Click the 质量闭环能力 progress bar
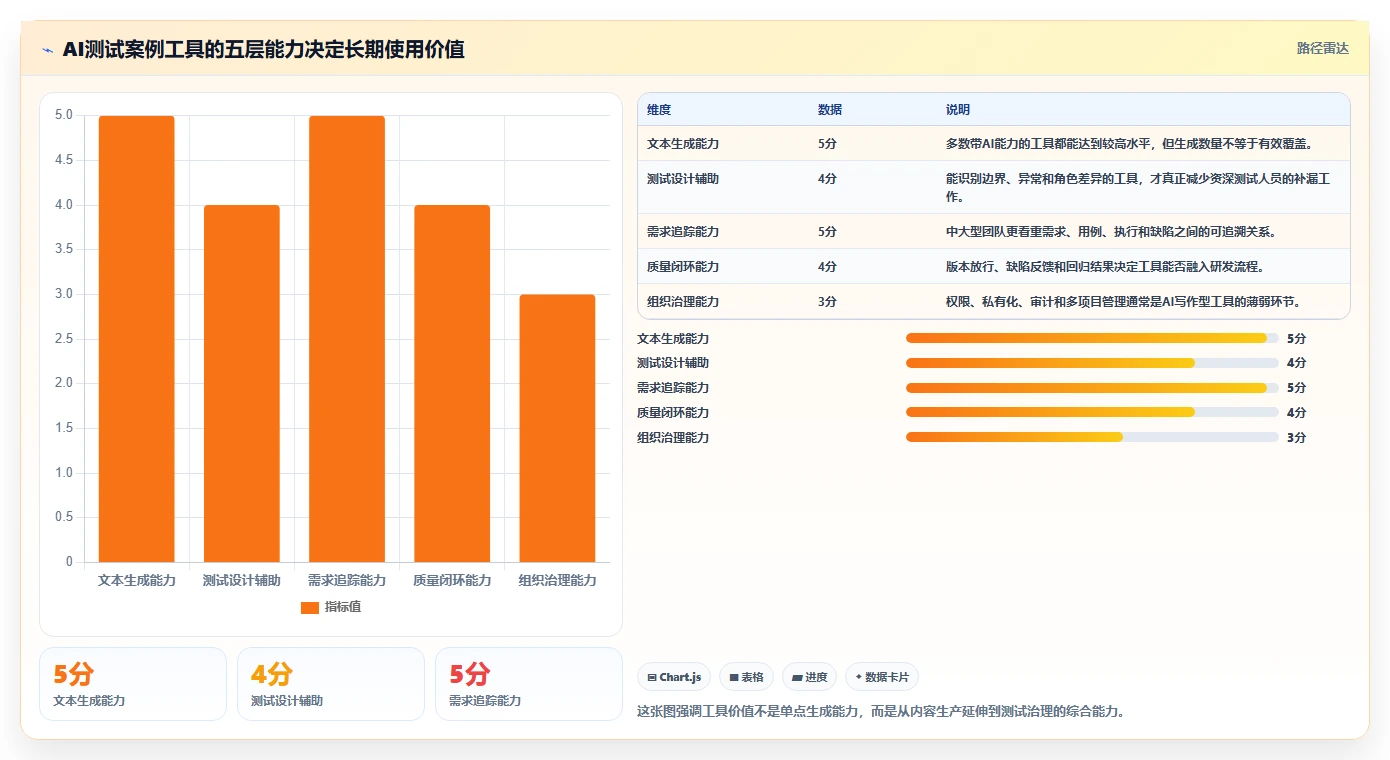The width and height of the screenshot is (1390, 760). 1092,412
